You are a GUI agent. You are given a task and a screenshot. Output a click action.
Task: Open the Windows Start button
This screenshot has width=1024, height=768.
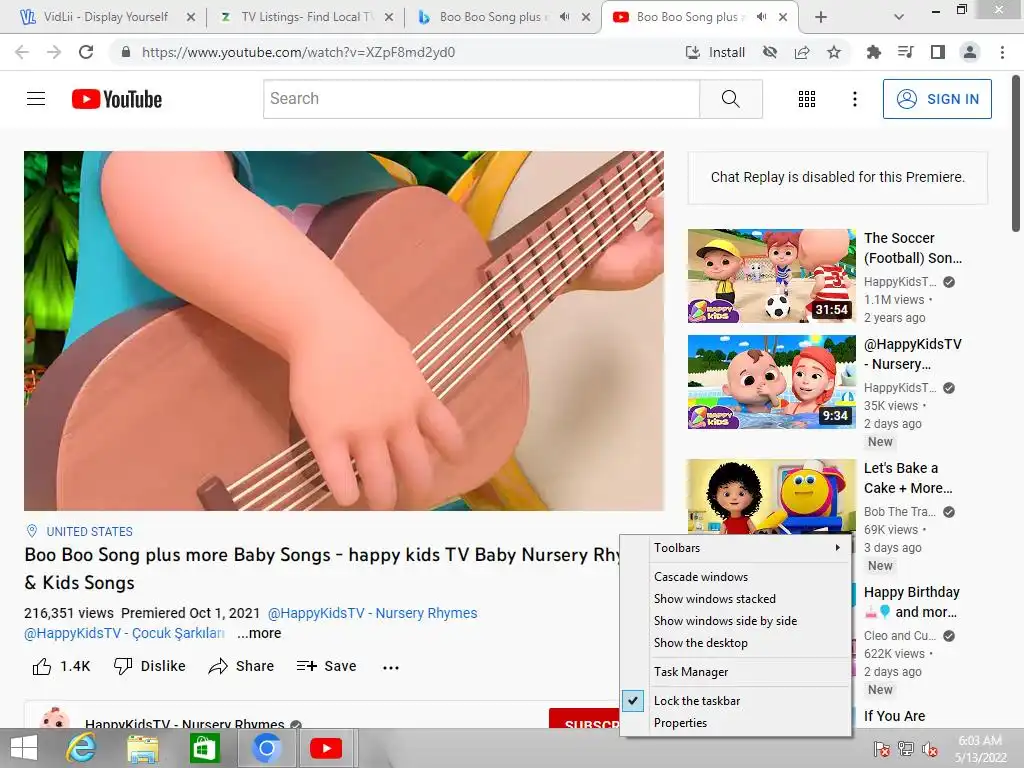coord(24,748)
